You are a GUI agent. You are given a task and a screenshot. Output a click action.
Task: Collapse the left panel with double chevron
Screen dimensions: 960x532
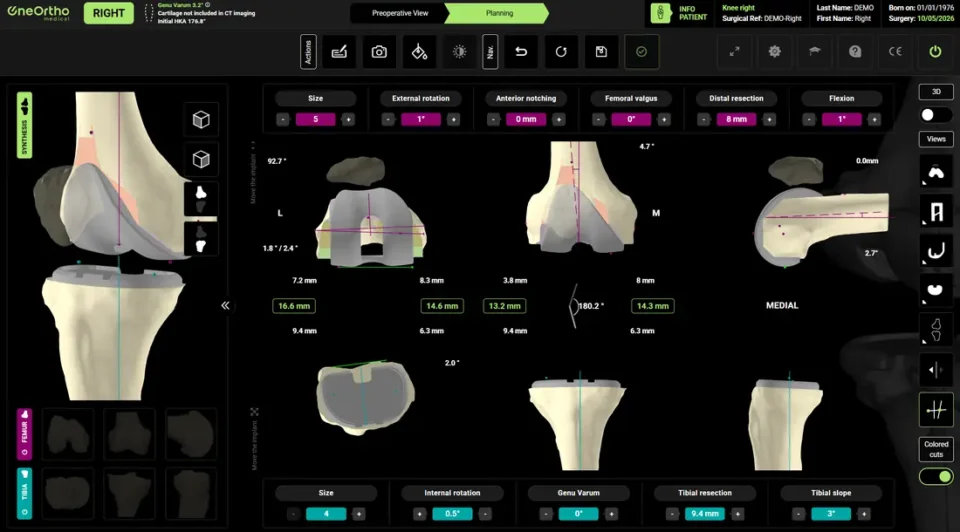click(x=225, y=305)
